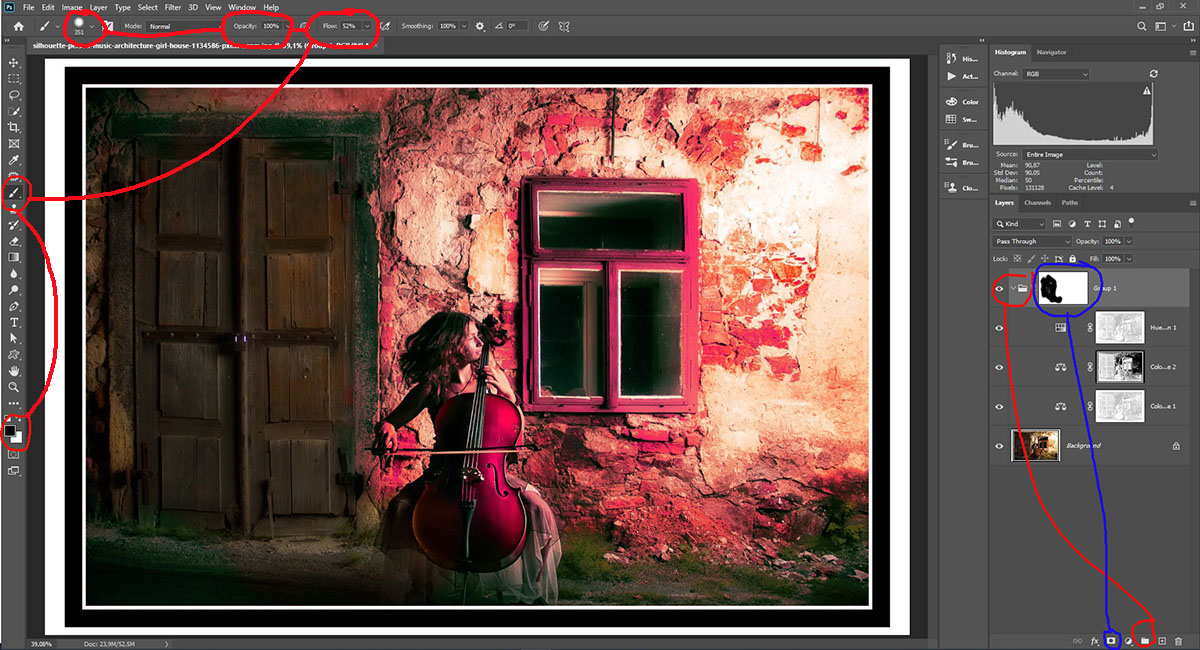Activate the Horizontal Type tool
This screenshot has width=1200, height=650.
point(14,323)
